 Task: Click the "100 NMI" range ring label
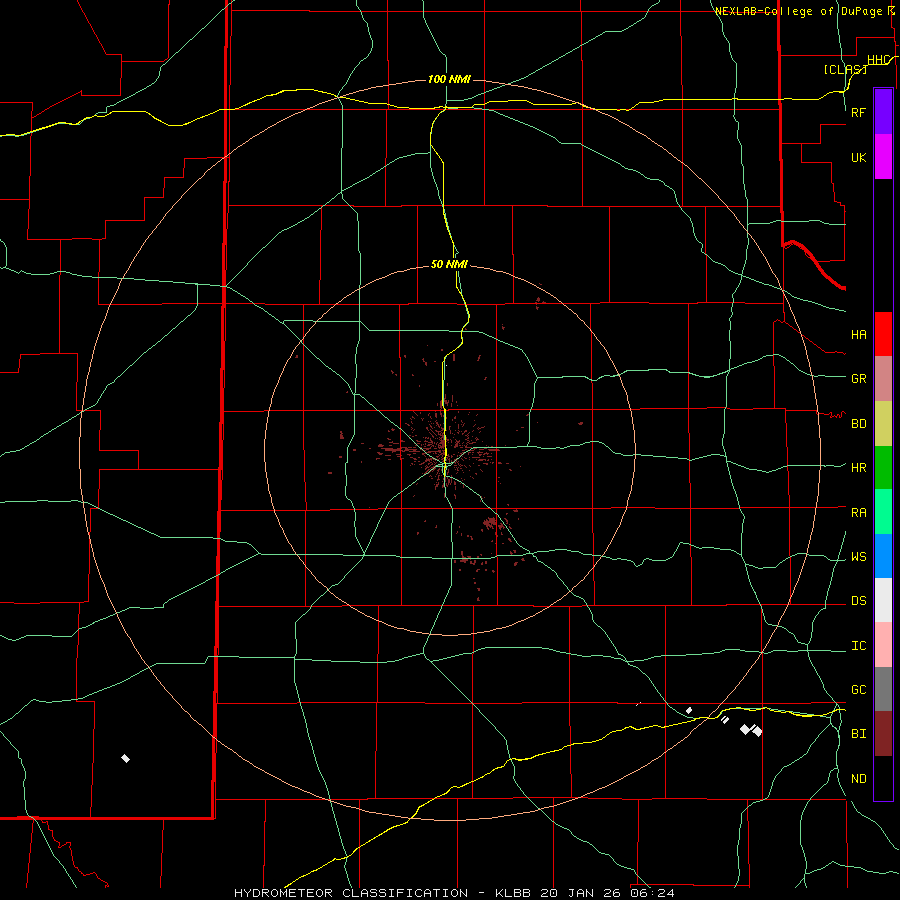click(x=449, y=79)
